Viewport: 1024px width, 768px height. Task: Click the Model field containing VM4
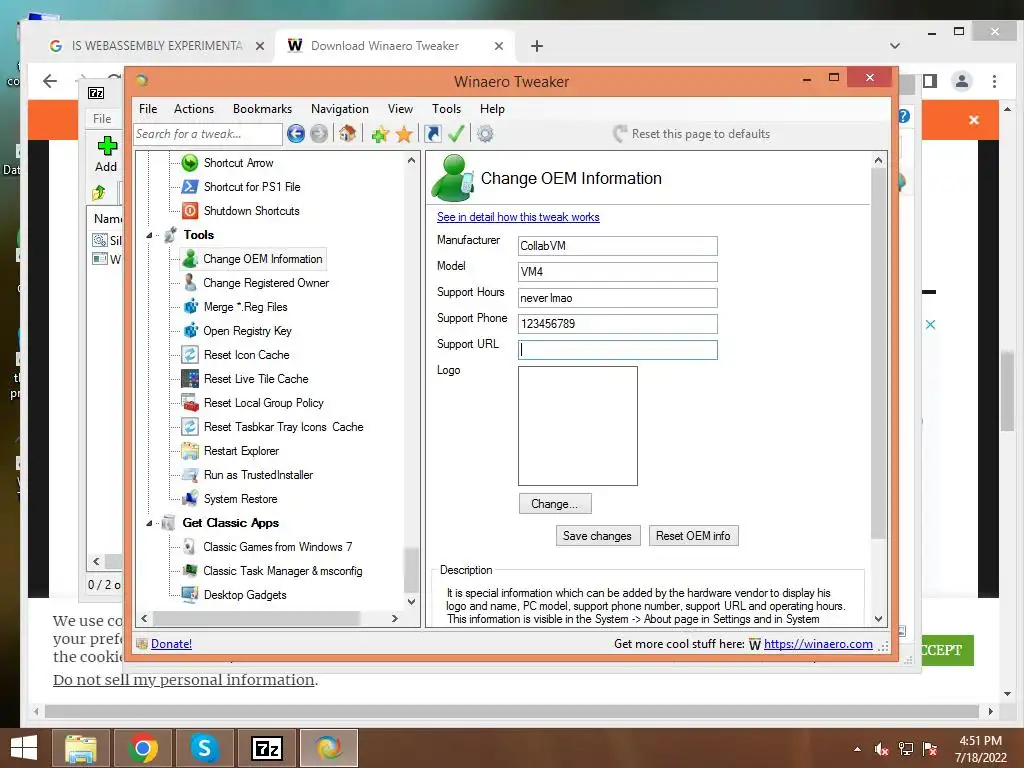618,272
